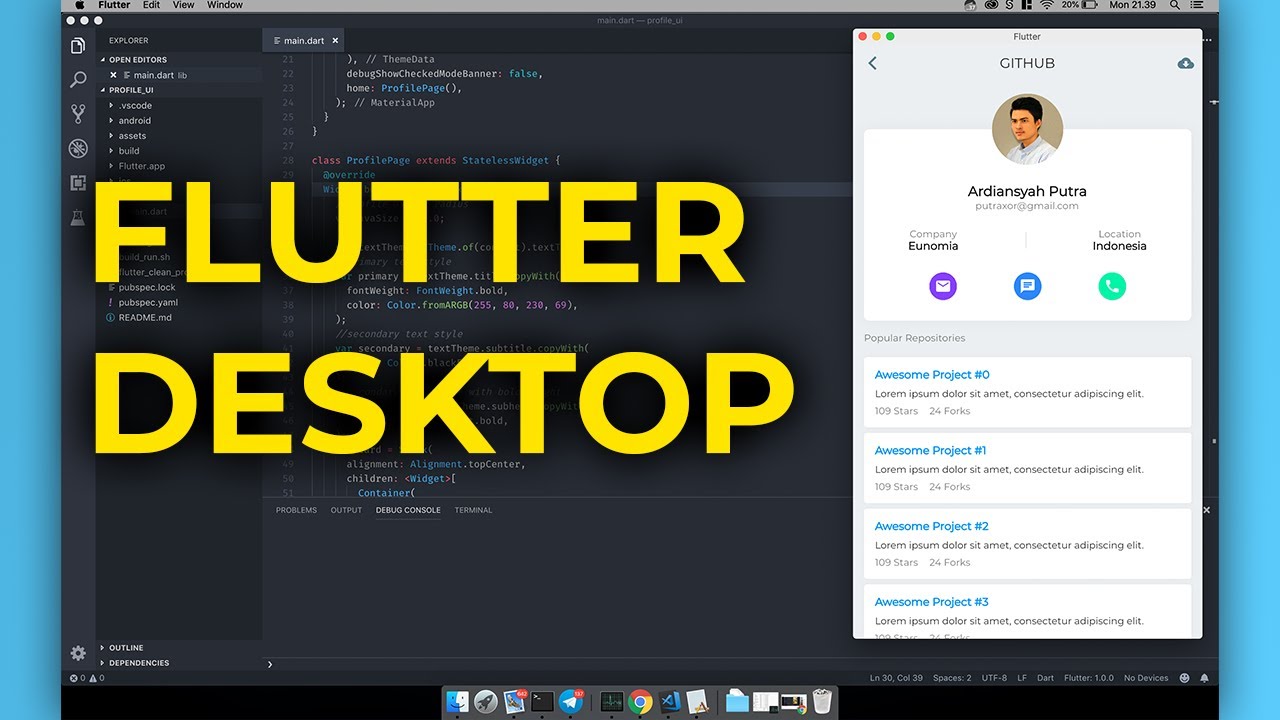The width and height of the screenshot is (1280, 720).
Task: Open Awesome Project #1 repository link
Action: pyautogui.click(x=931, y=451)
